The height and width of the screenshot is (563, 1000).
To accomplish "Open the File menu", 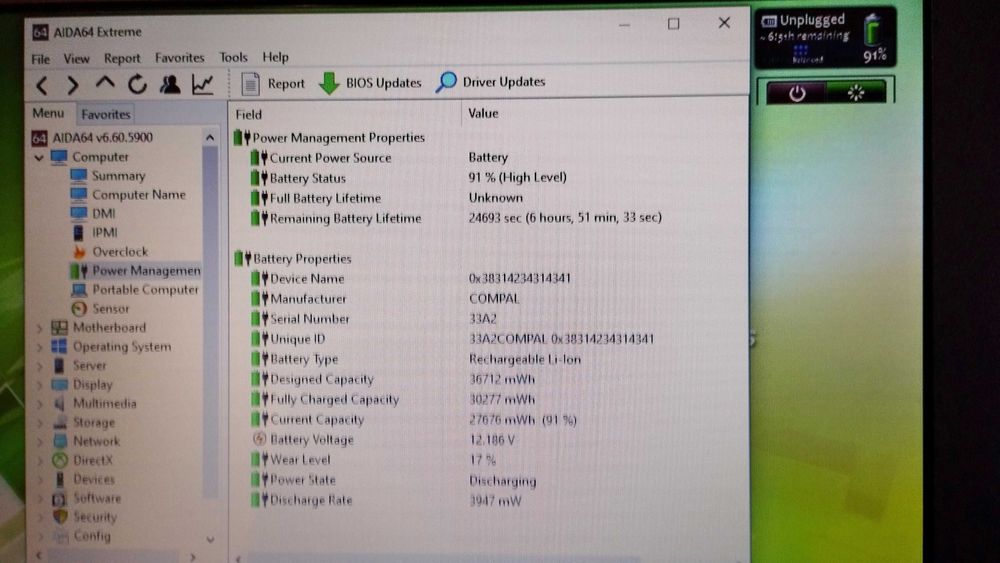I will (x=40, y=59).
